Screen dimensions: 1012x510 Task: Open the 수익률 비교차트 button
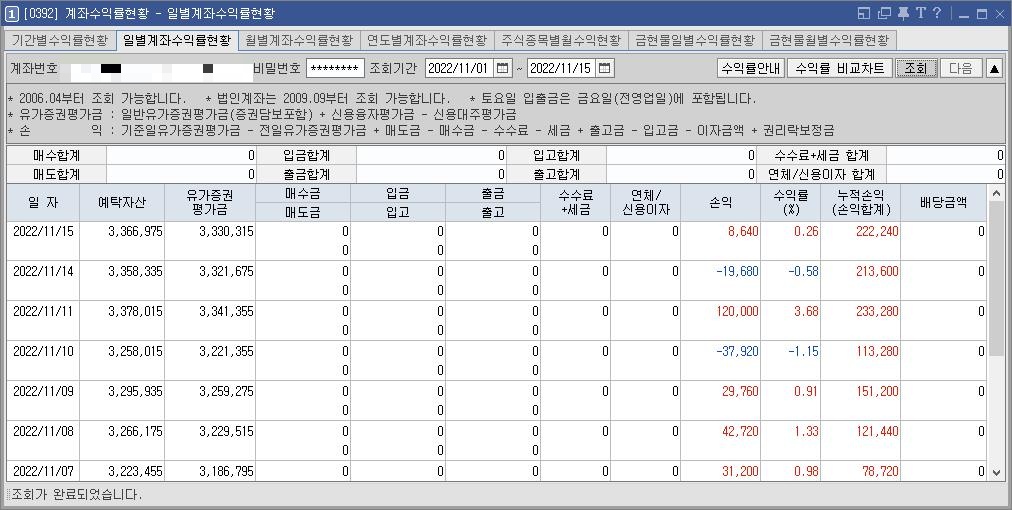click(x=840, y=68)
